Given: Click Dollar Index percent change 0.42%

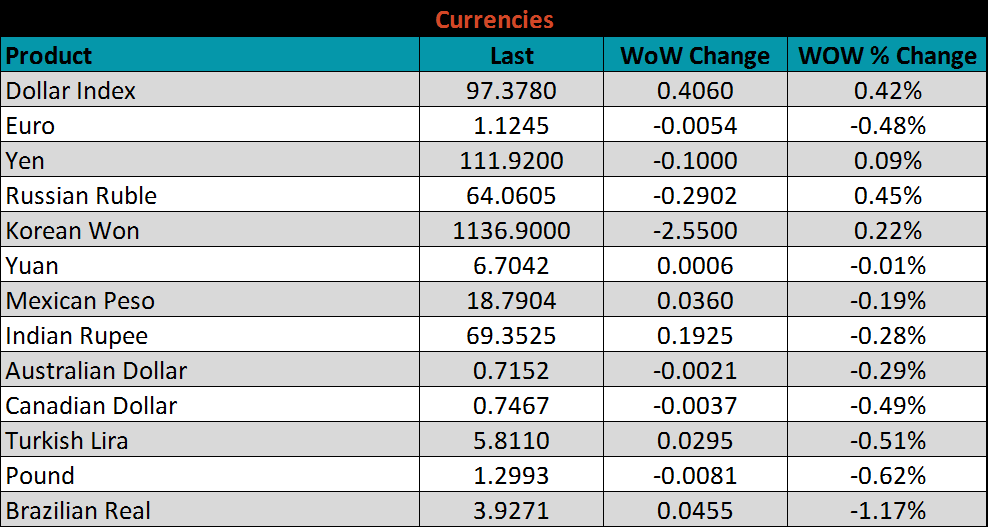Looking at the screenshot, I should pyautogui.click(x=887, y=91).
